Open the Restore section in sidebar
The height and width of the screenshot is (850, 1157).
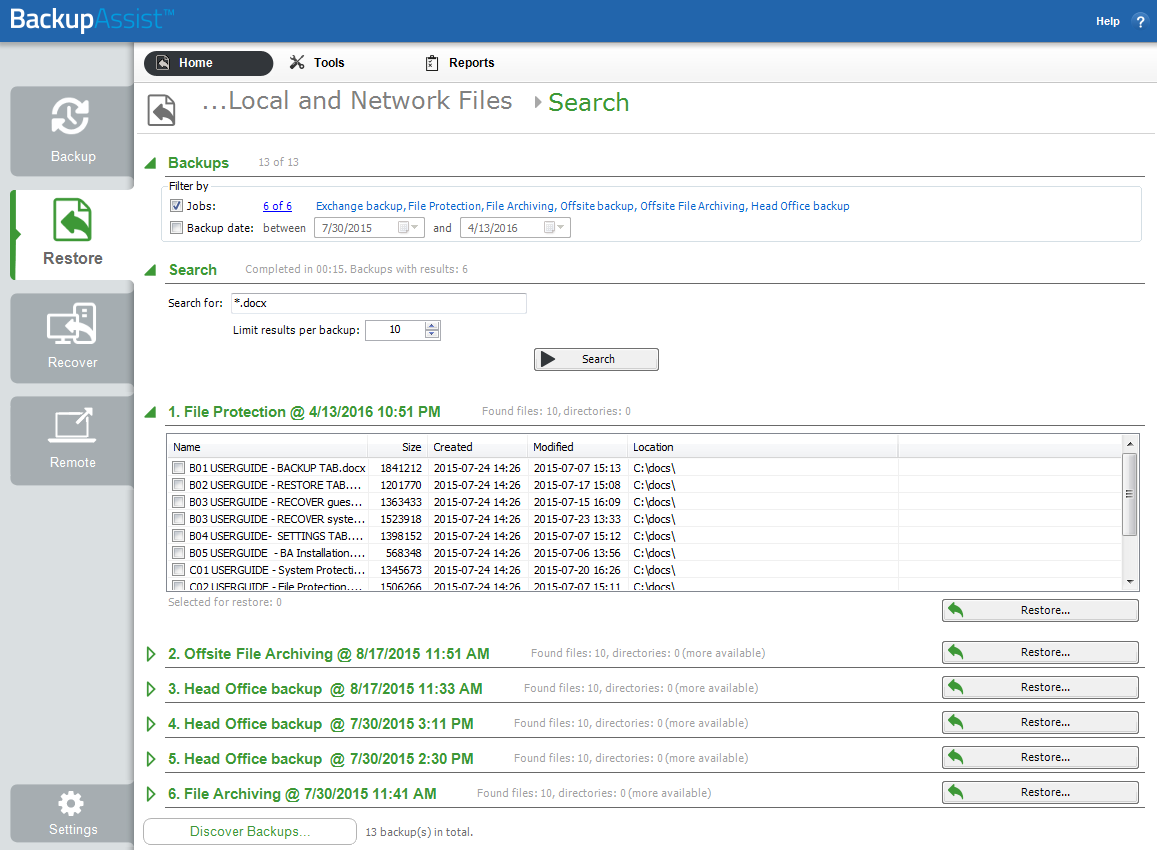(72, 235)
